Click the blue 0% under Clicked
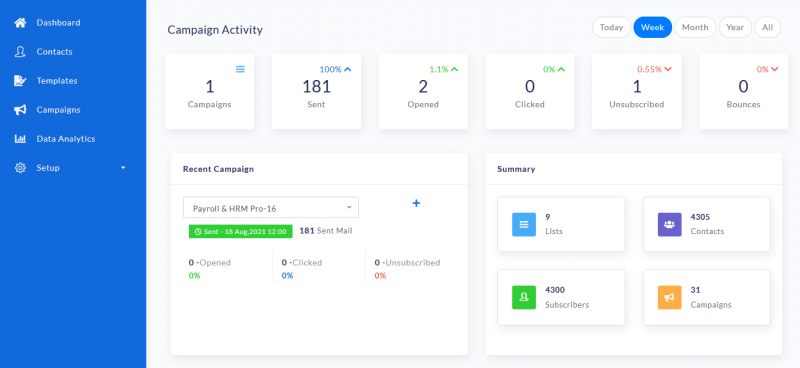 click(287, 276)
